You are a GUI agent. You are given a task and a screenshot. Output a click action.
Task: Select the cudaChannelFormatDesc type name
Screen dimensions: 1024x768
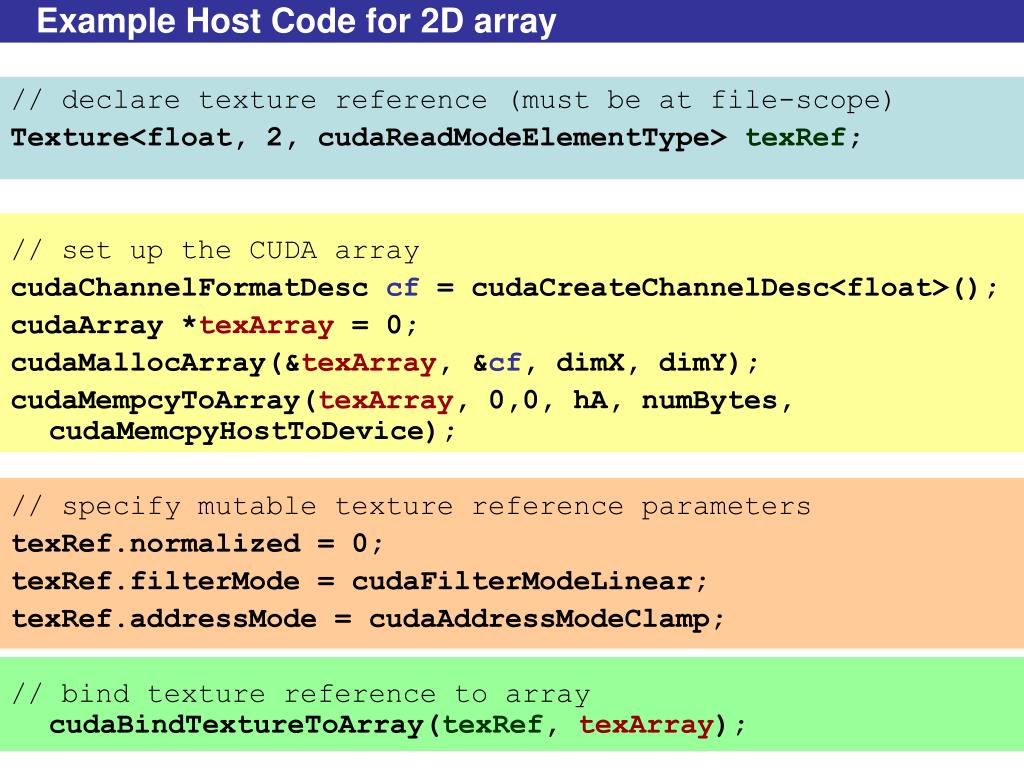(x=190, y=288)
